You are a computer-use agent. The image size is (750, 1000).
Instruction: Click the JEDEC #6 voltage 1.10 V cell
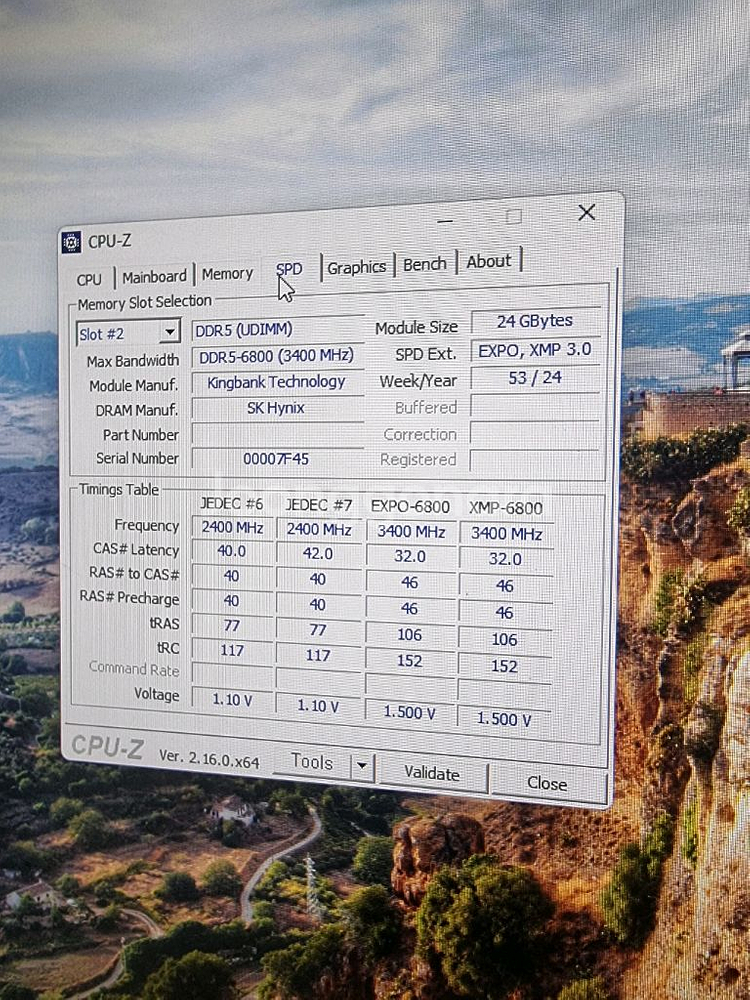(x=232, y=700)
